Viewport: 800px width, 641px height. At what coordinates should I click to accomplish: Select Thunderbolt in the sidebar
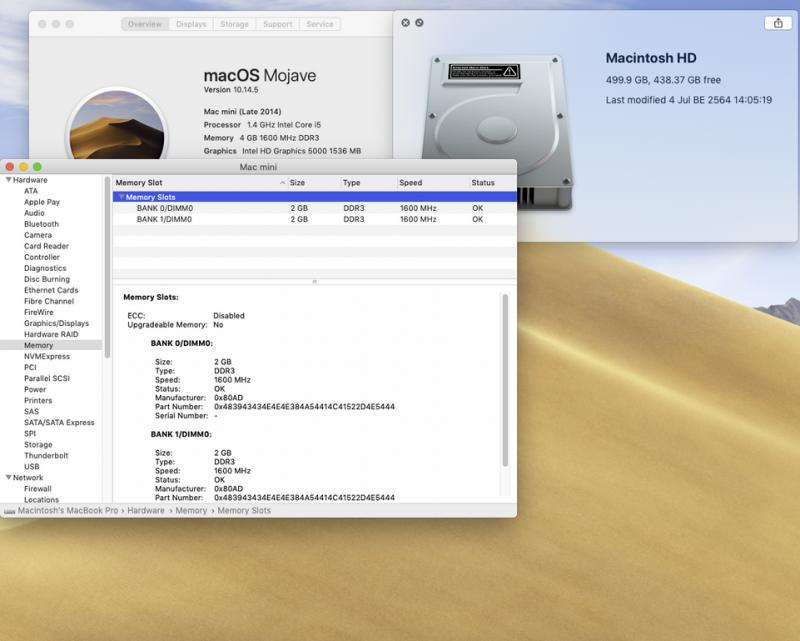coord(46,455)
